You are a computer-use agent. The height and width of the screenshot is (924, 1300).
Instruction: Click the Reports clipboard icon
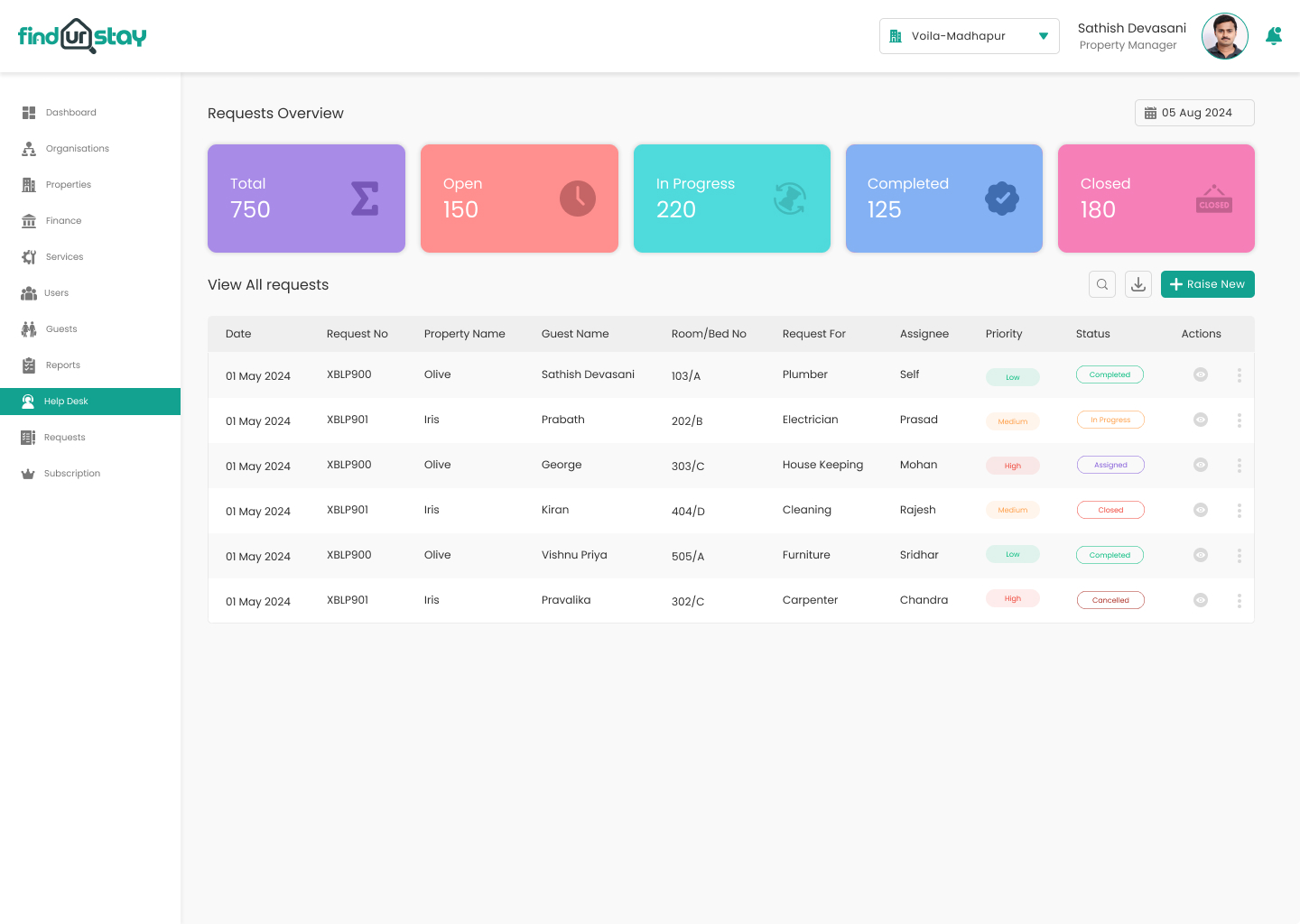click(29, 365)
